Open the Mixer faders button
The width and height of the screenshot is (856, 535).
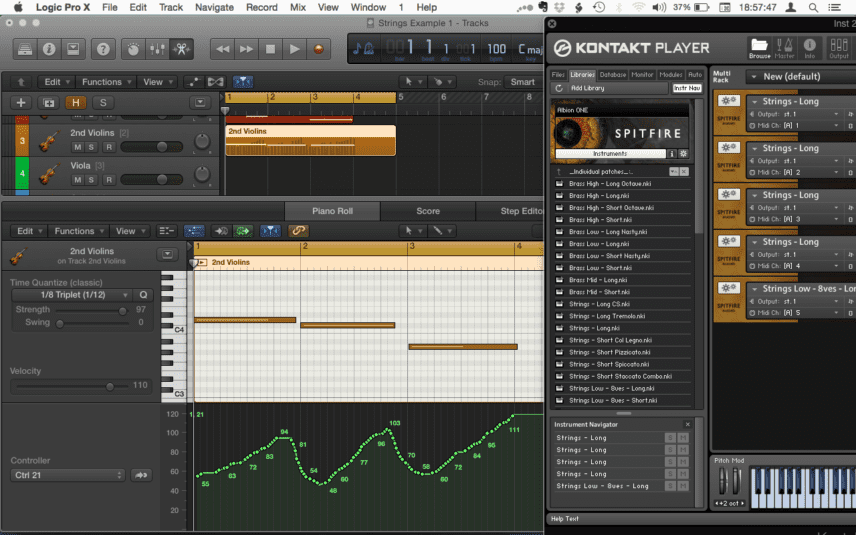(x=157, y=49)
